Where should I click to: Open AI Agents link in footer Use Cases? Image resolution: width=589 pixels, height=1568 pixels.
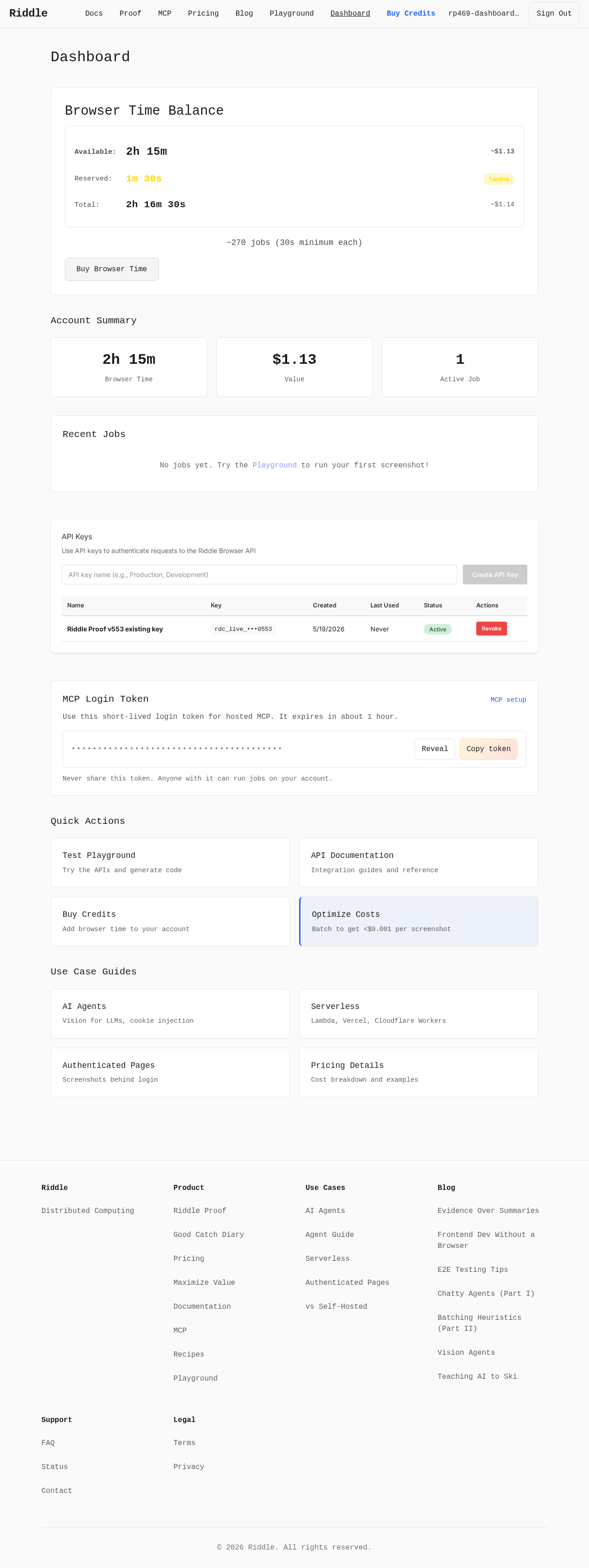(325, 1211)
